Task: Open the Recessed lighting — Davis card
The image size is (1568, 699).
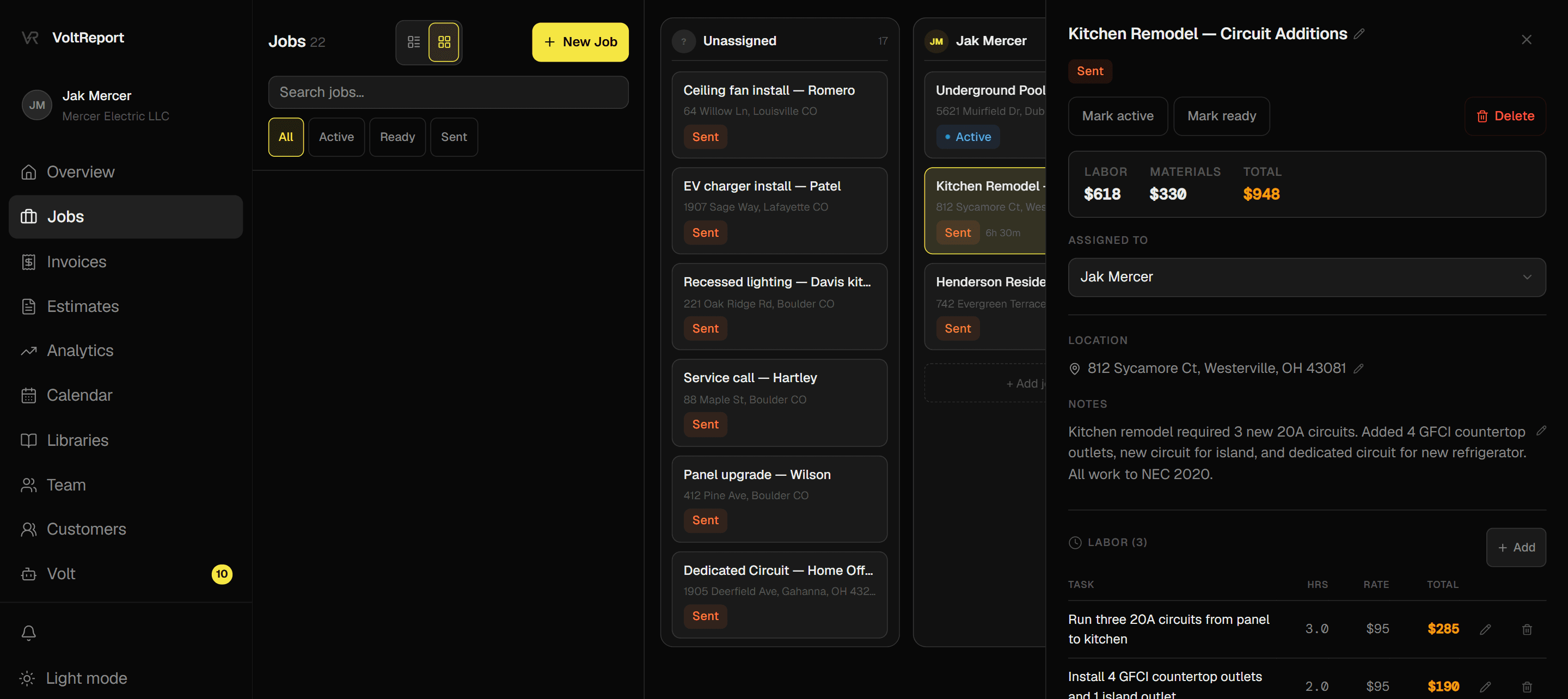Action: [x=780, y=306]
